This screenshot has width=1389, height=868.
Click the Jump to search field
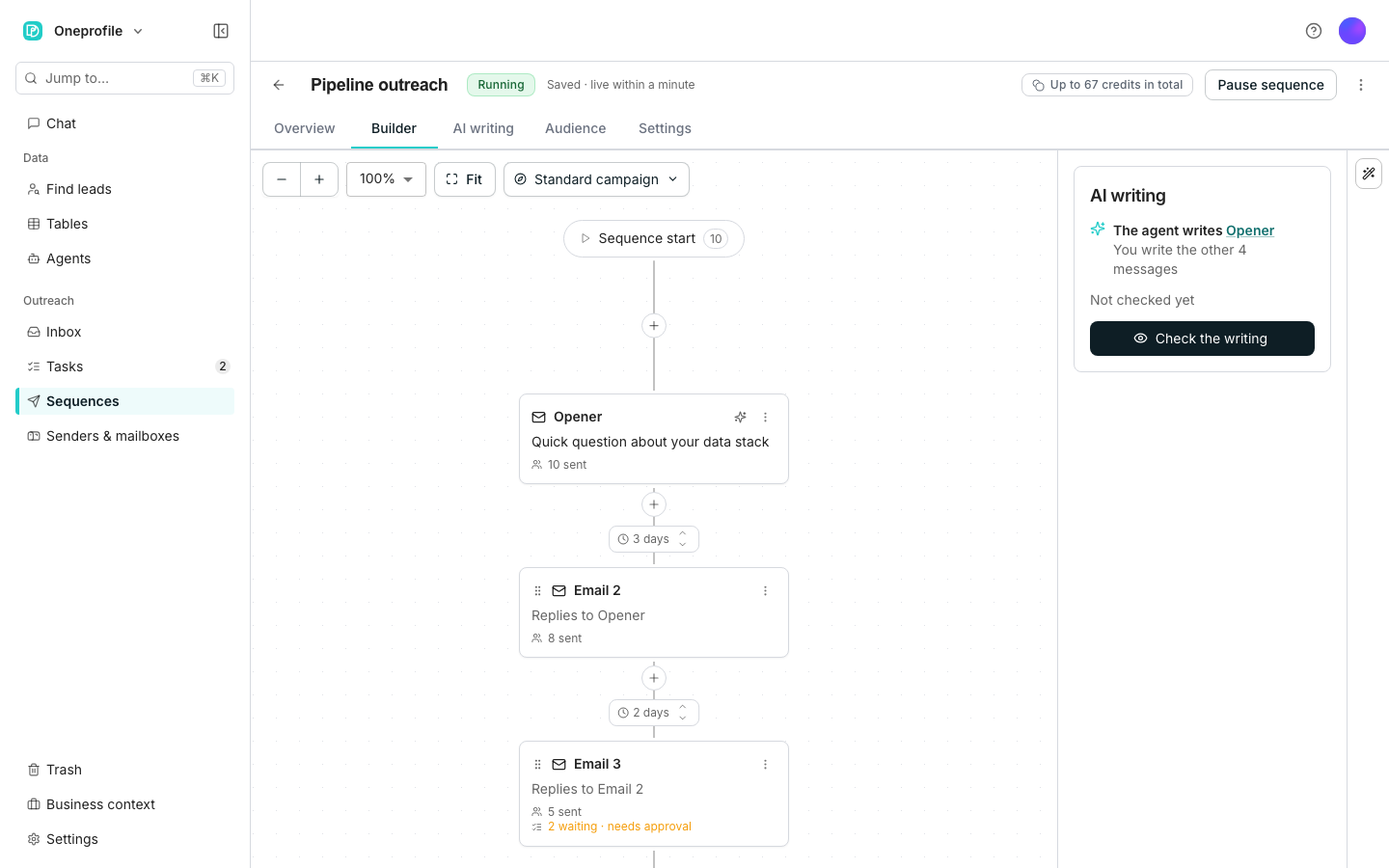[124, 78]
